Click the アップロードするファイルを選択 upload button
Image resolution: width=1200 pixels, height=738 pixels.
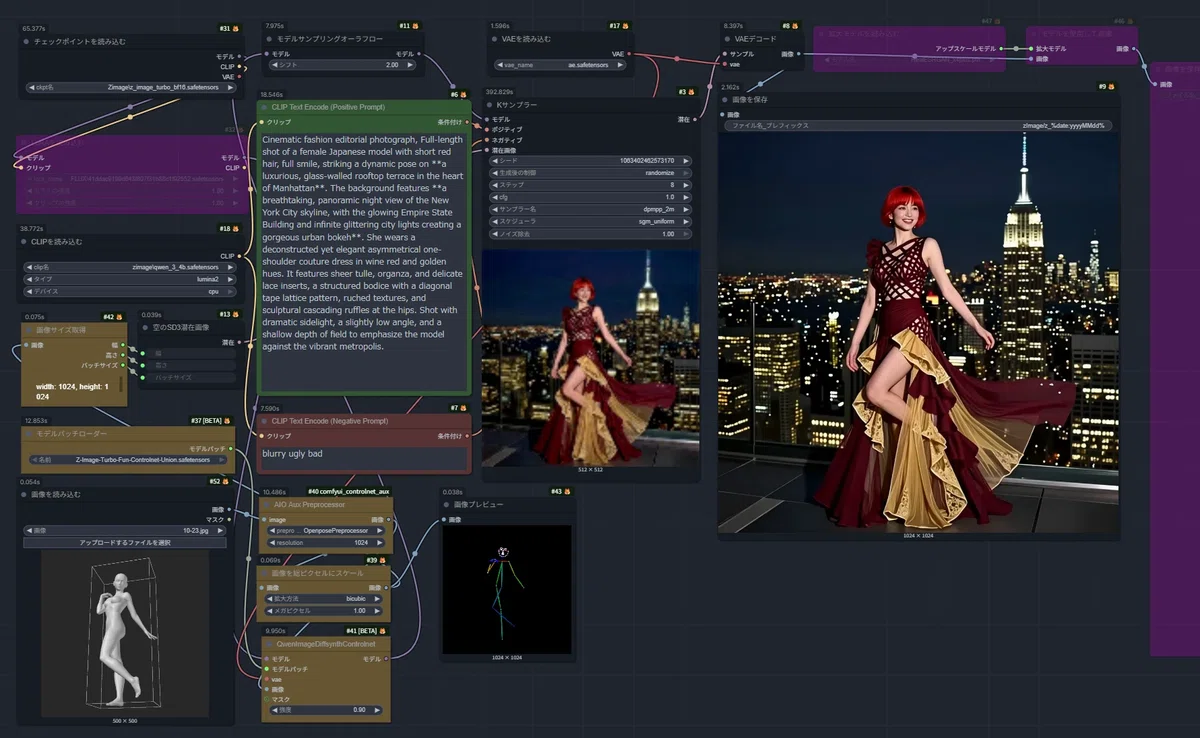tap(125, 543)
